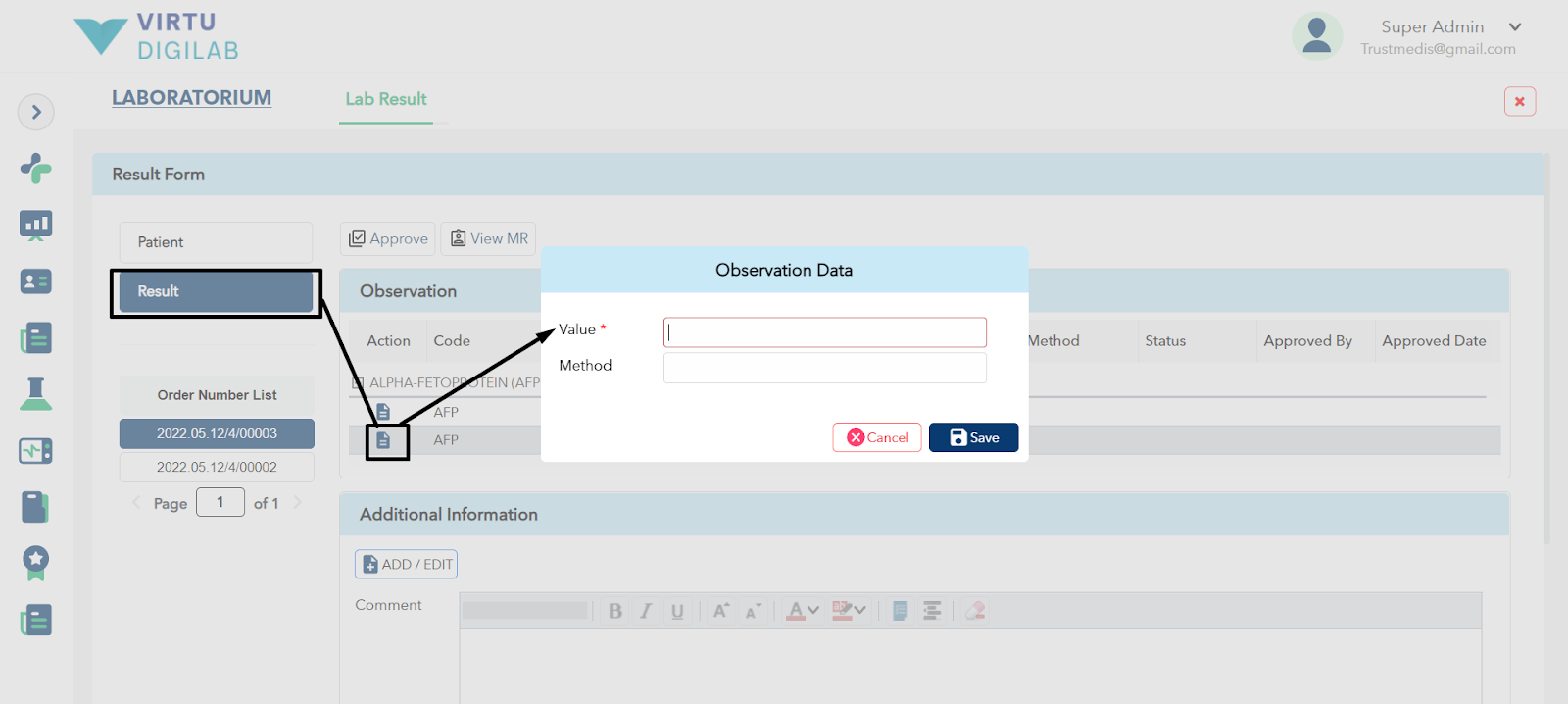Select the Patient section tab
Screen dimensions: 1568x704
click(x=216, y=242)
